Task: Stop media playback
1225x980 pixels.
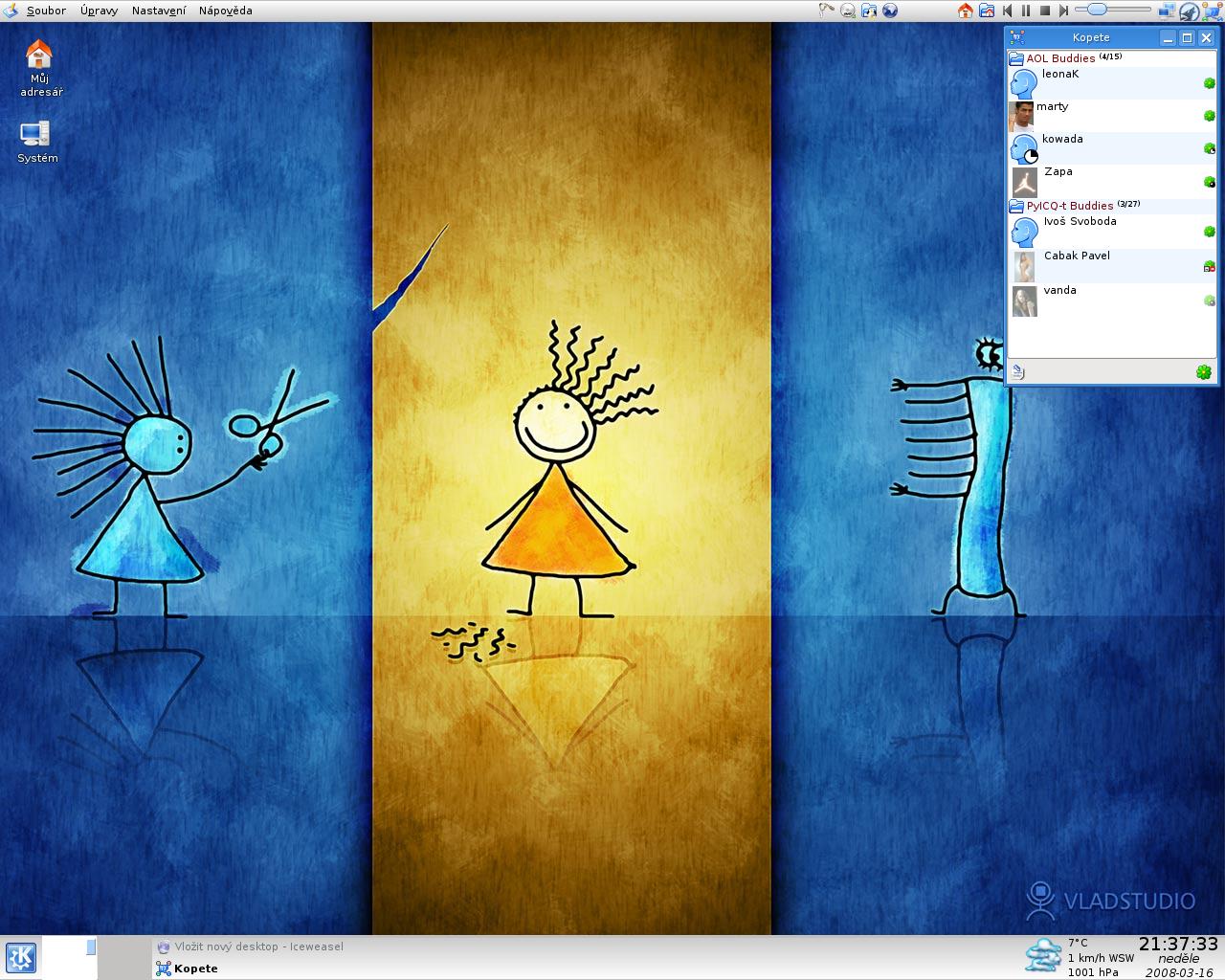Action: 1045,11
